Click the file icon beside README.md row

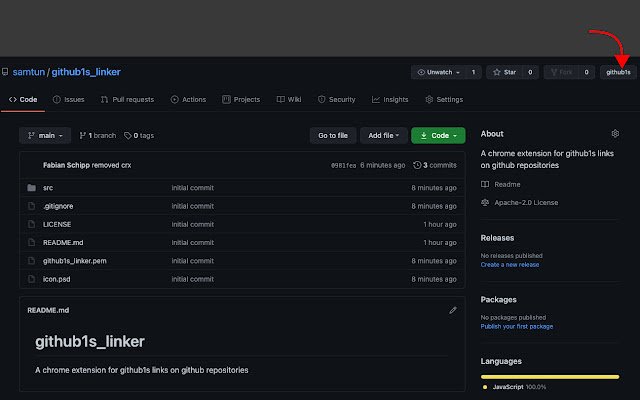coord(31,242)
